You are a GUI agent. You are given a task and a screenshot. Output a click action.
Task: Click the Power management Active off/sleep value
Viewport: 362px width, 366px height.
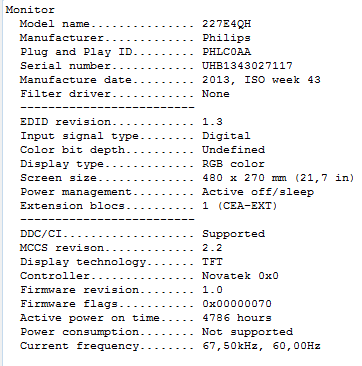tap(258, 192)
